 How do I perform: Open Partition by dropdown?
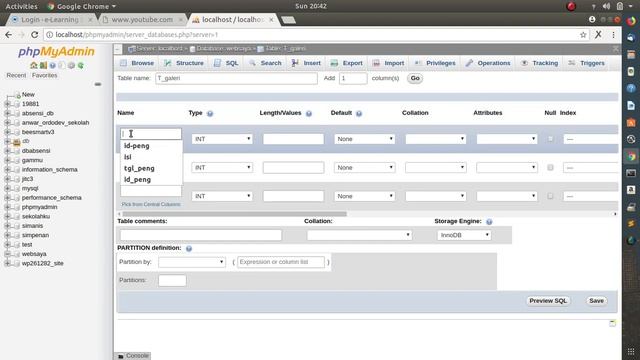click(x=192, y=262)
